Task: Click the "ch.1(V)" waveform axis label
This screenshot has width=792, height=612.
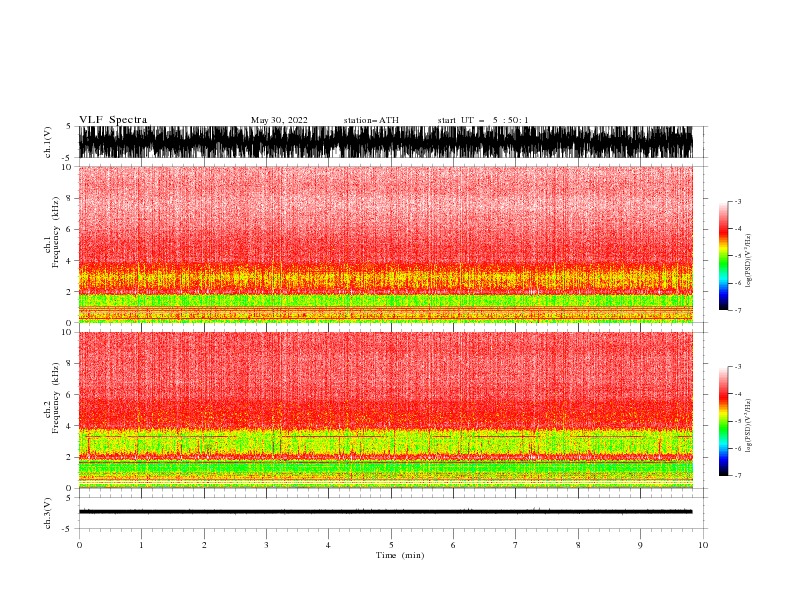Action: [x=48, y=142]
